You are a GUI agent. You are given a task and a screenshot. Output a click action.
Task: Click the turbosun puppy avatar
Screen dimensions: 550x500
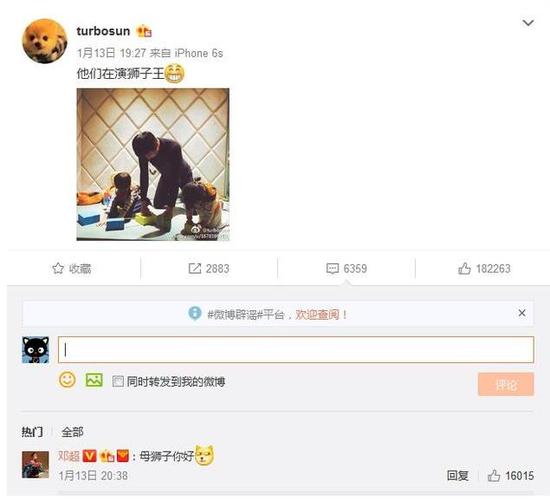point(45,41)
